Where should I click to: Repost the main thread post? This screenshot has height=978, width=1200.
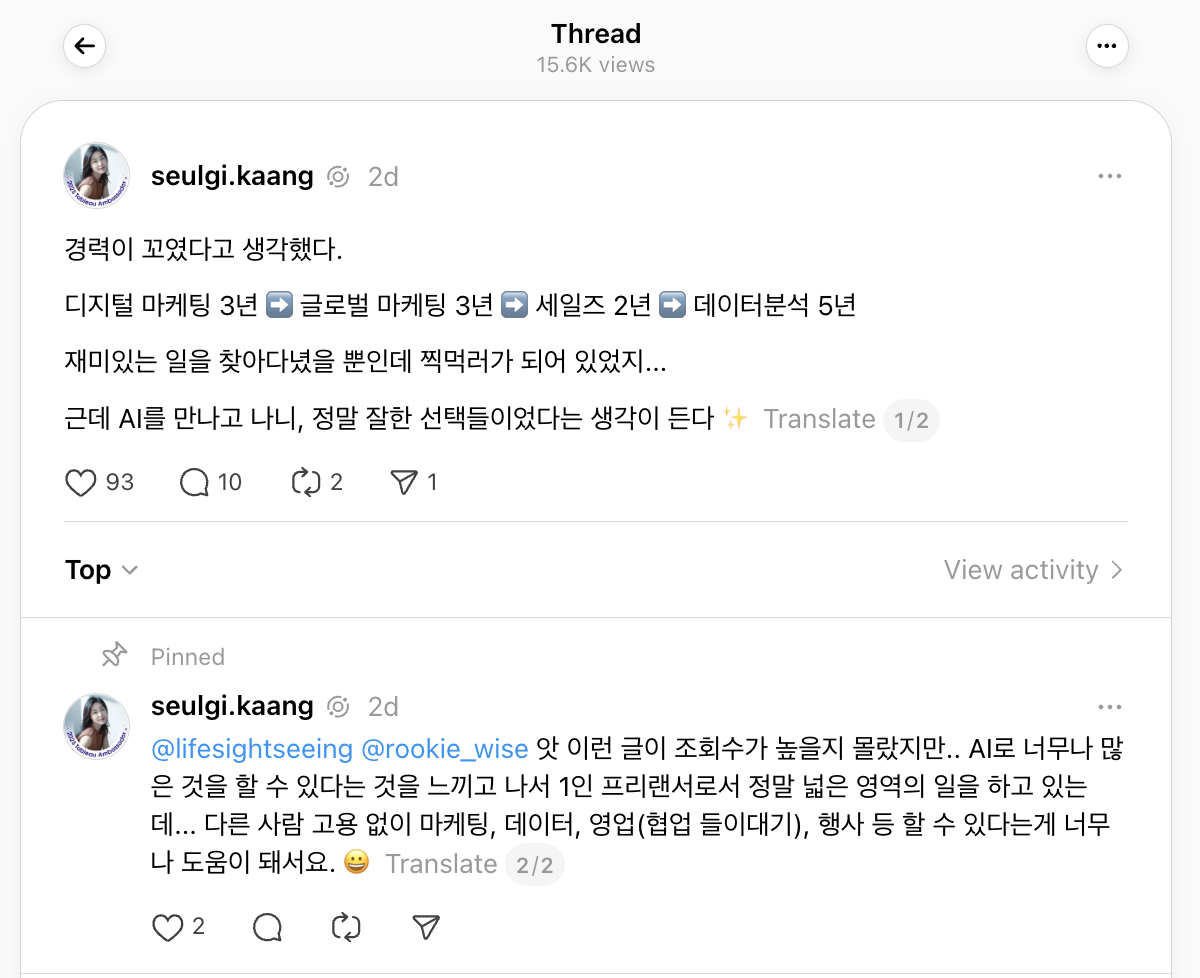coord(306,482)
